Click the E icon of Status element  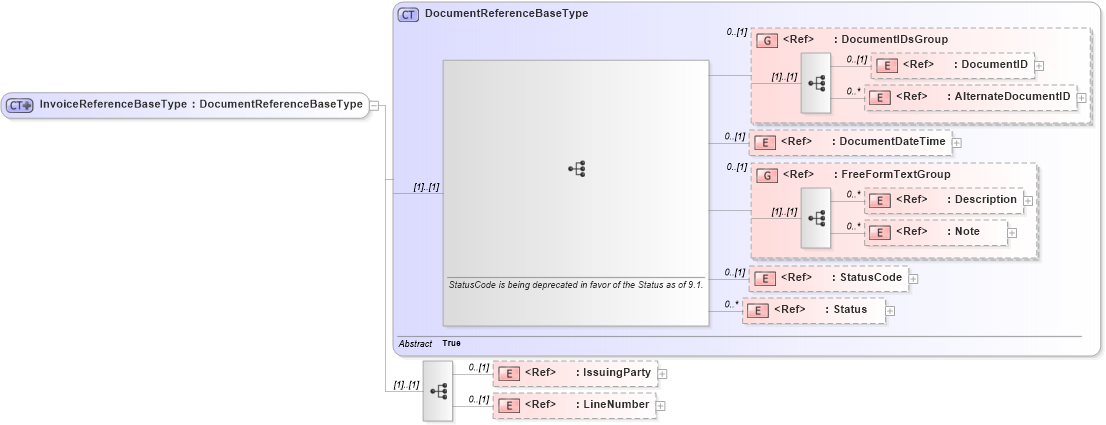coord(758,310)
